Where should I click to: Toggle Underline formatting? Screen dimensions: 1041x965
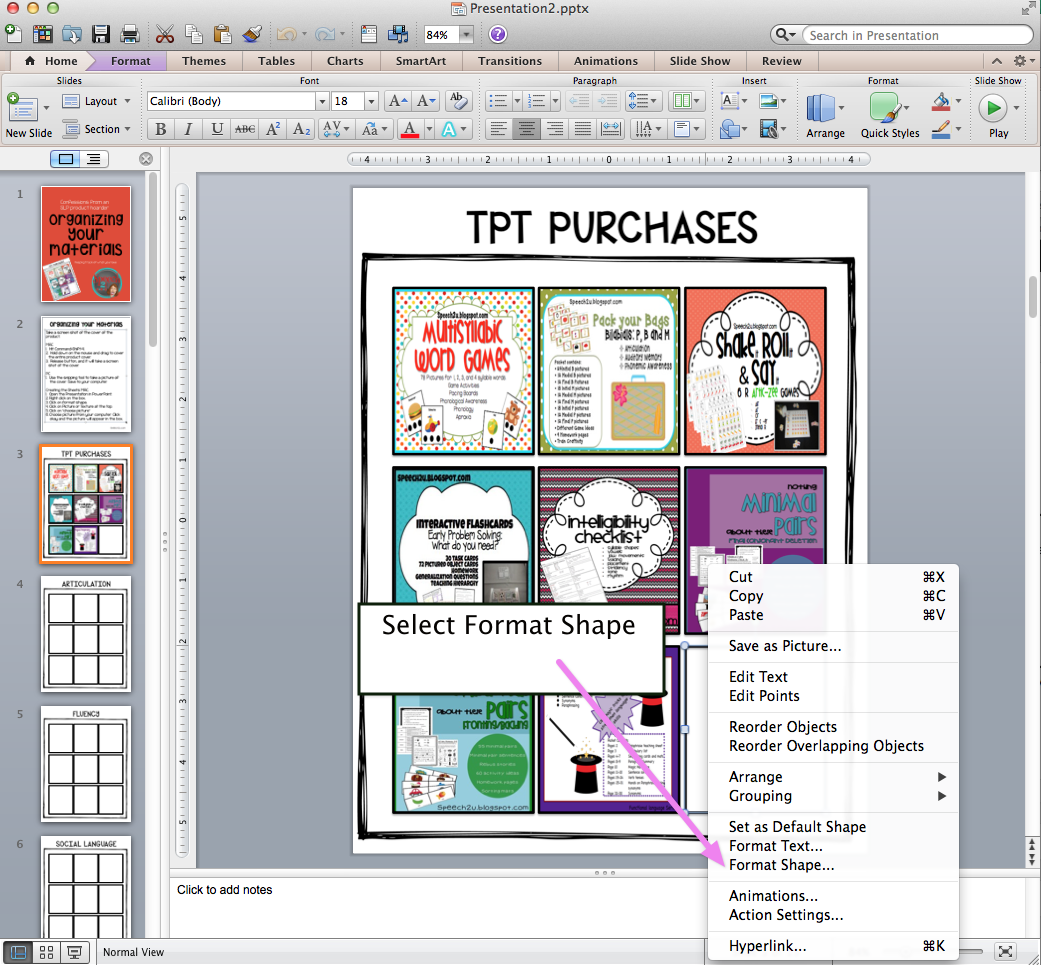point(216,129)
